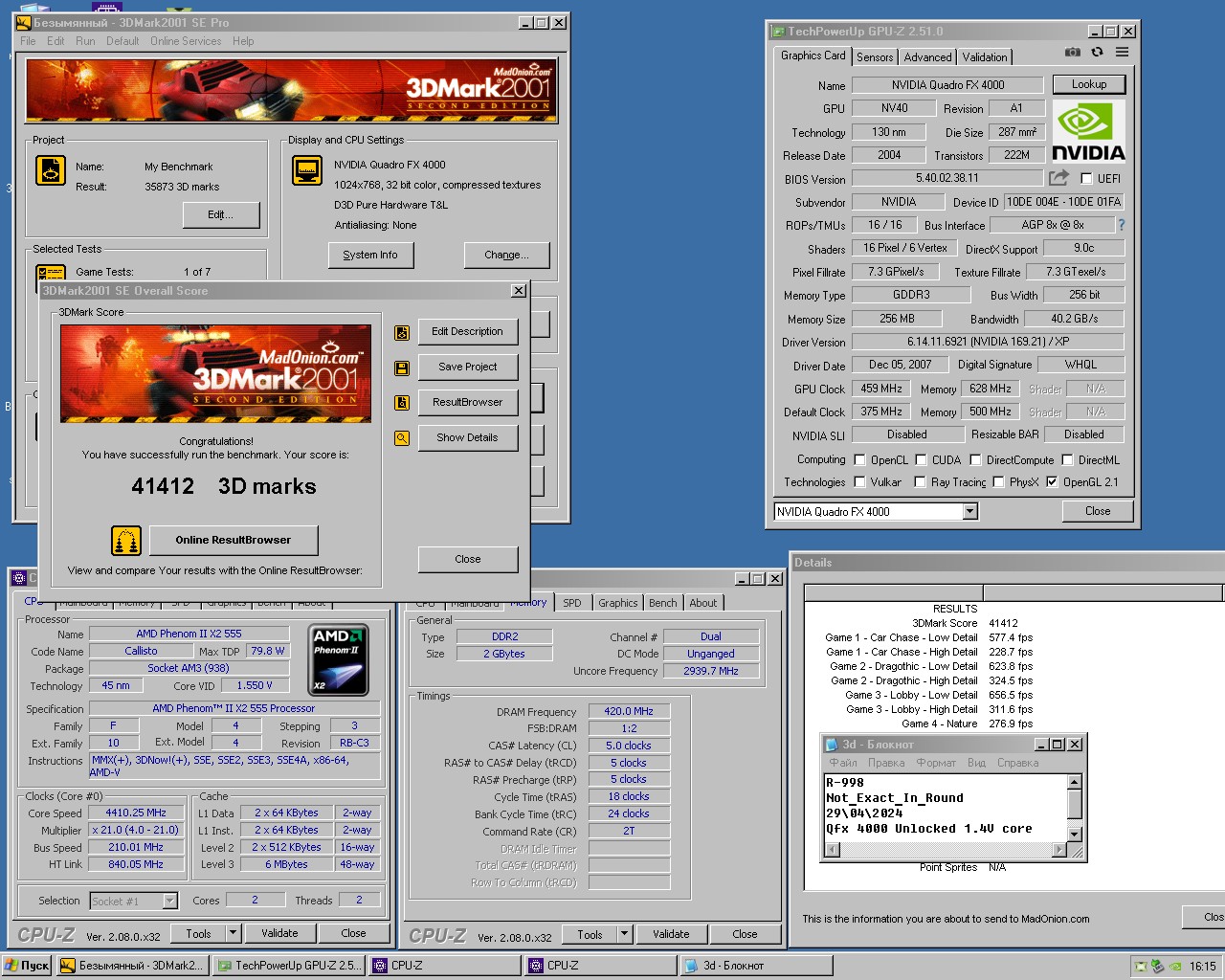
Task: Click the Display and CPU Settings monitor icon
Action: pos(307,170)
